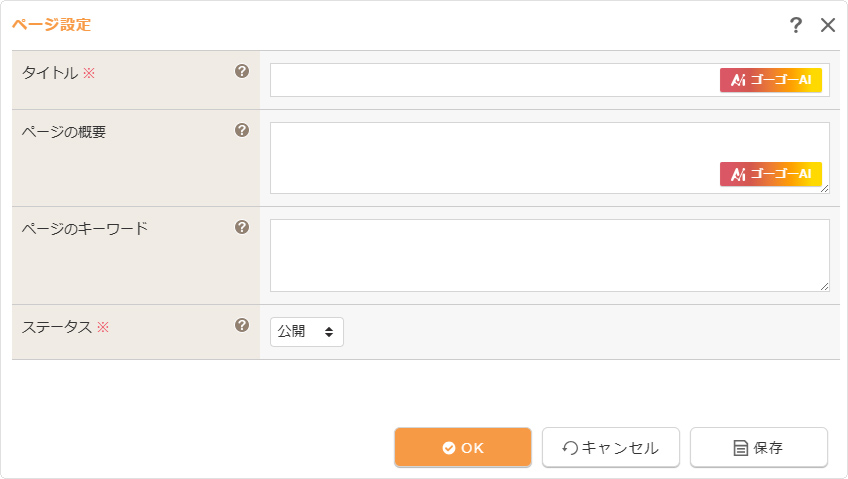This screenshot has height=479, width=848.
Task: Open the ステータス dropdown showing 公開
Action: pos(306,332)
